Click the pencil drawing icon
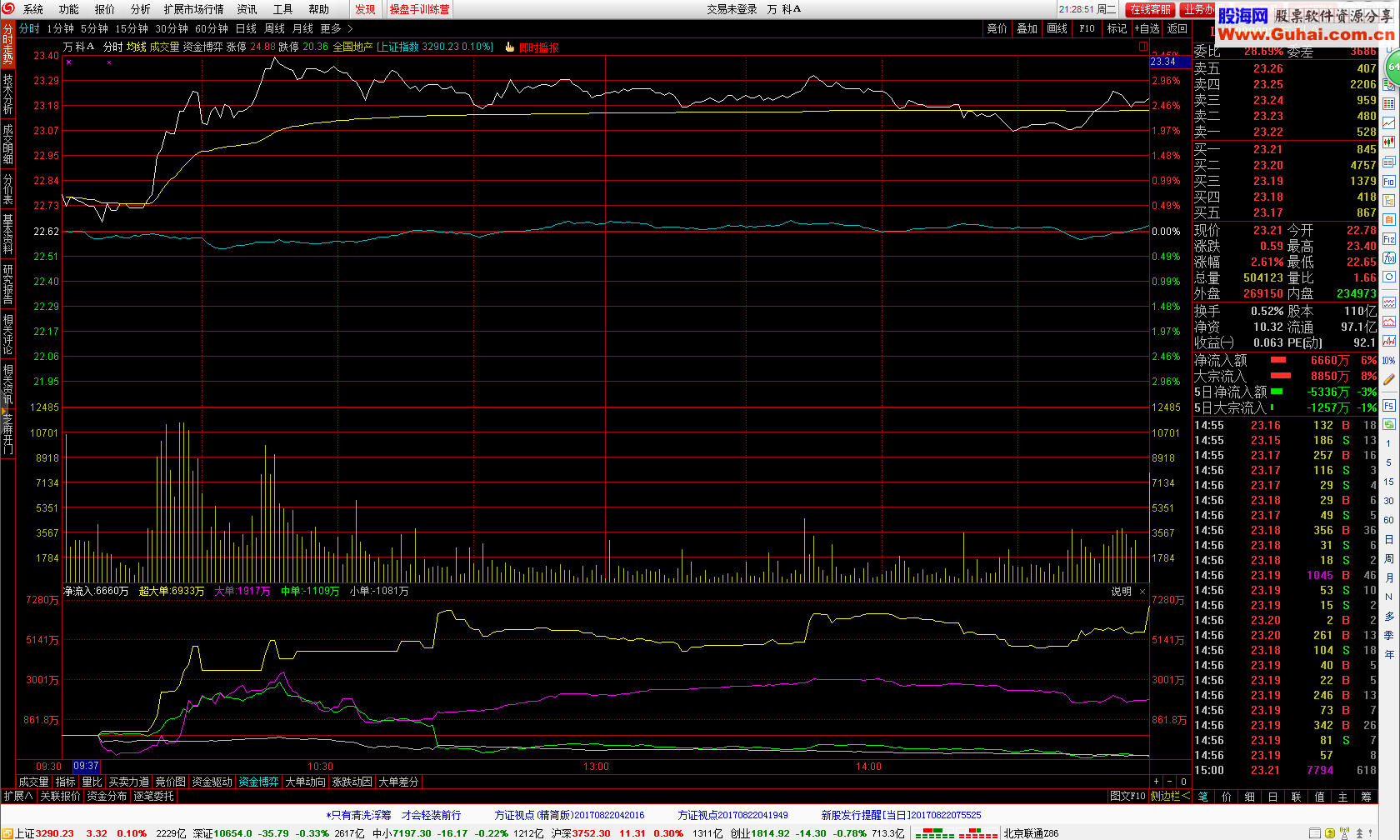The width and height of the screenshot is (1400, 840). click(1389, 380)
